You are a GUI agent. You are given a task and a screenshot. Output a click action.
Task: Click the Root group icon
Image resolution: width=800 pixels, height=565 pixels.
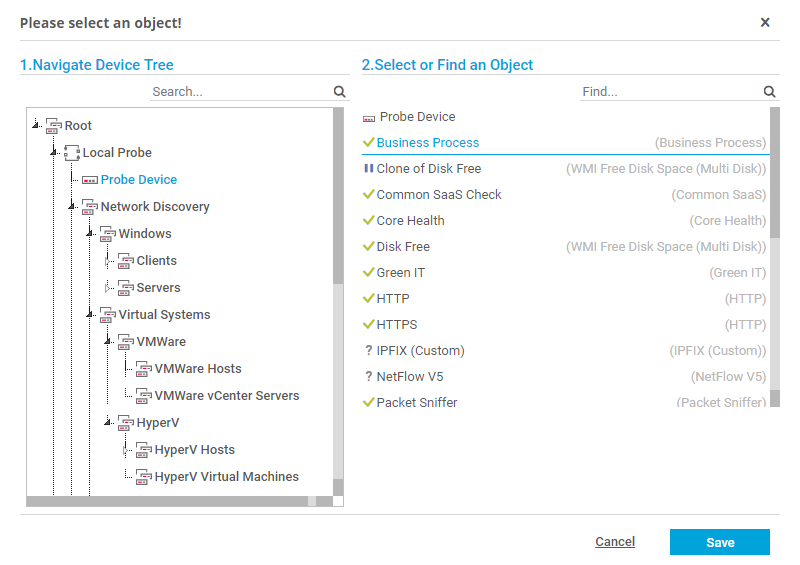[x=53, y=126]
